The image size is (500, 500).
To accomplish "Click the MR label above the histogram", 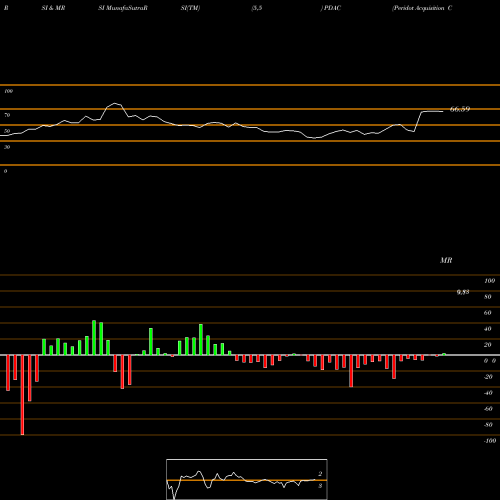I will [446, 260].
